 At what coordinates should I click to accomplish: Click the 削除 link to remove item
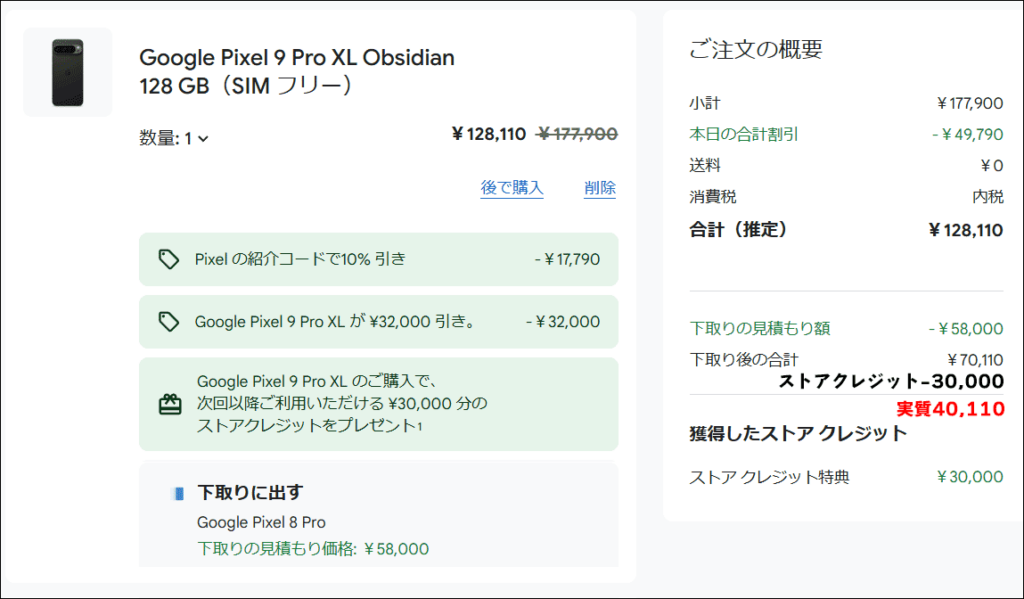coord(600,188)
